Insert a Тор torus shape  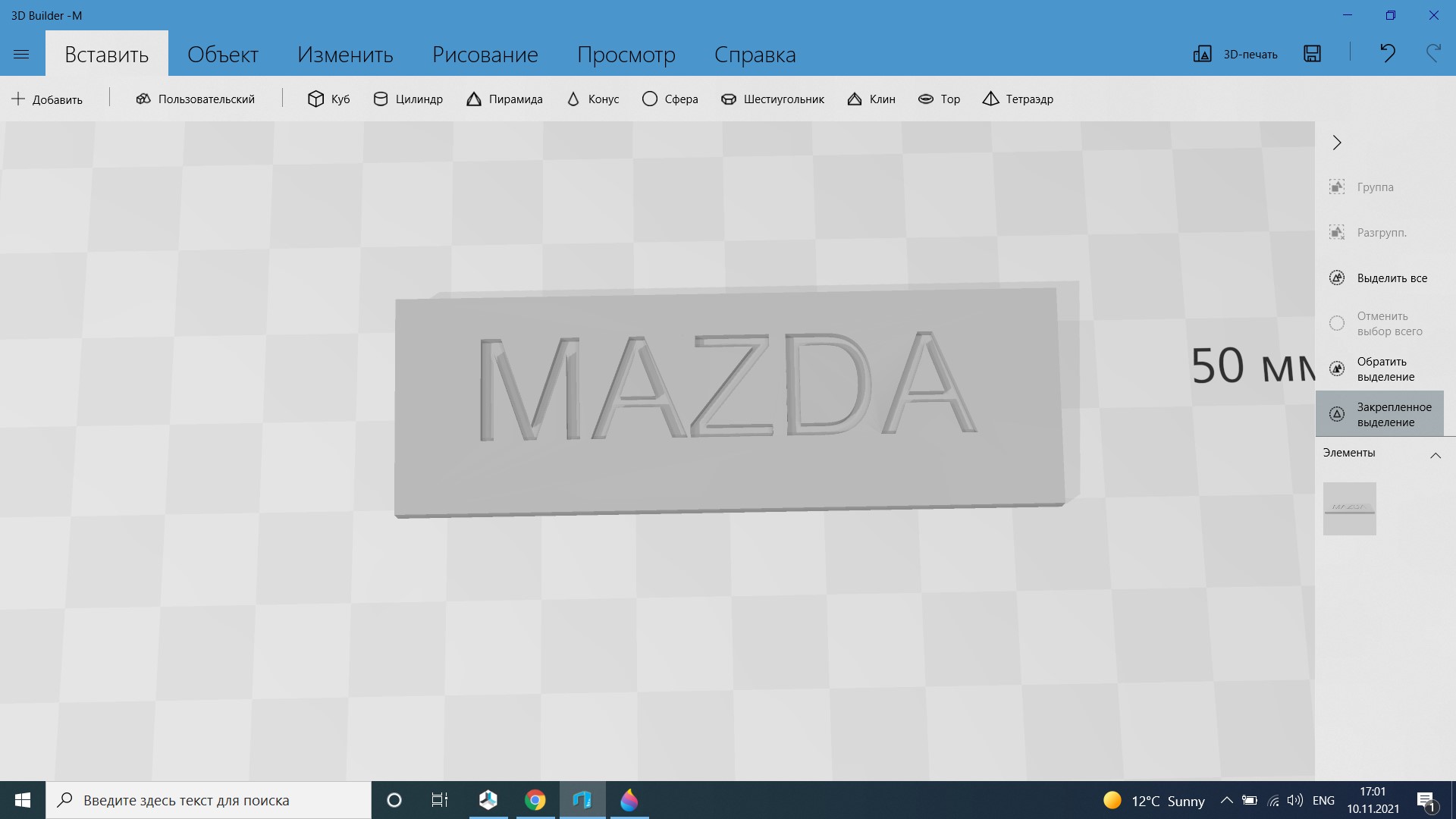tap(939, 99)
